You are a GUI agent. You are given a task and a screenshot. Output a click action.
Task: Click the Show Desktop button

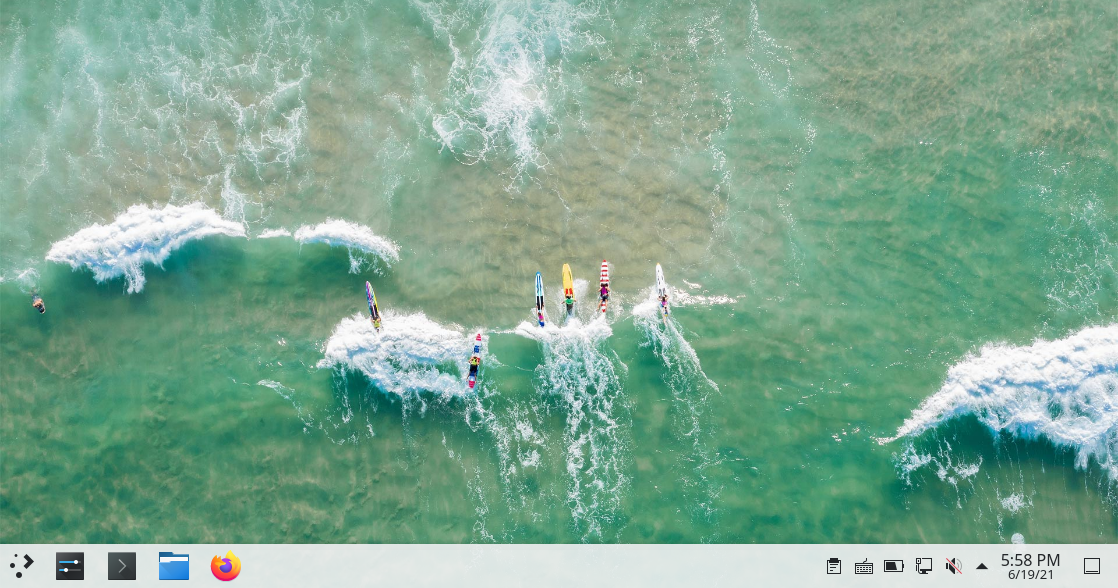(1092, 566)
